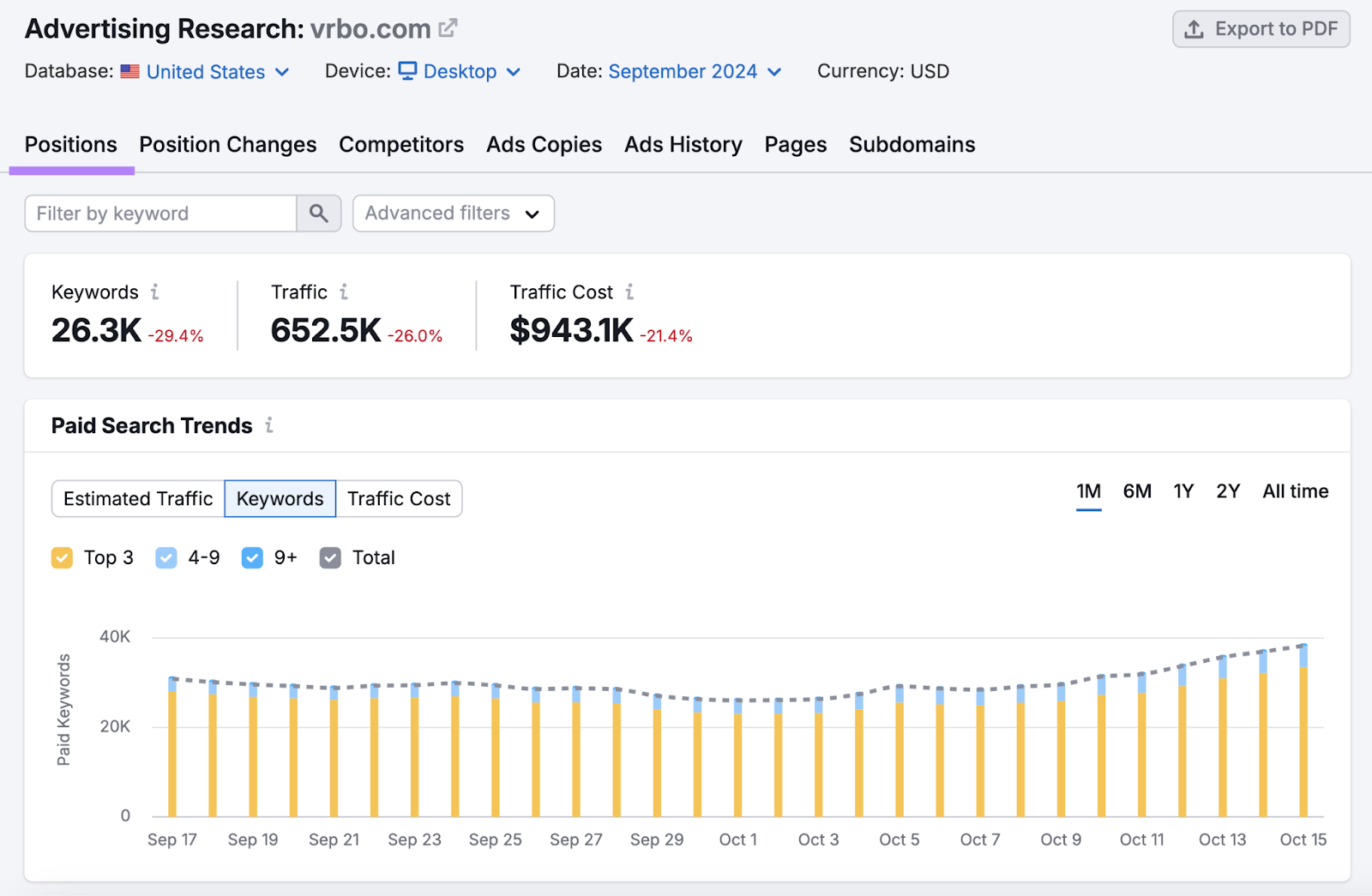1372x896 pixels.
Task: Click the Export to PDF button
Action: [1261, 28]
